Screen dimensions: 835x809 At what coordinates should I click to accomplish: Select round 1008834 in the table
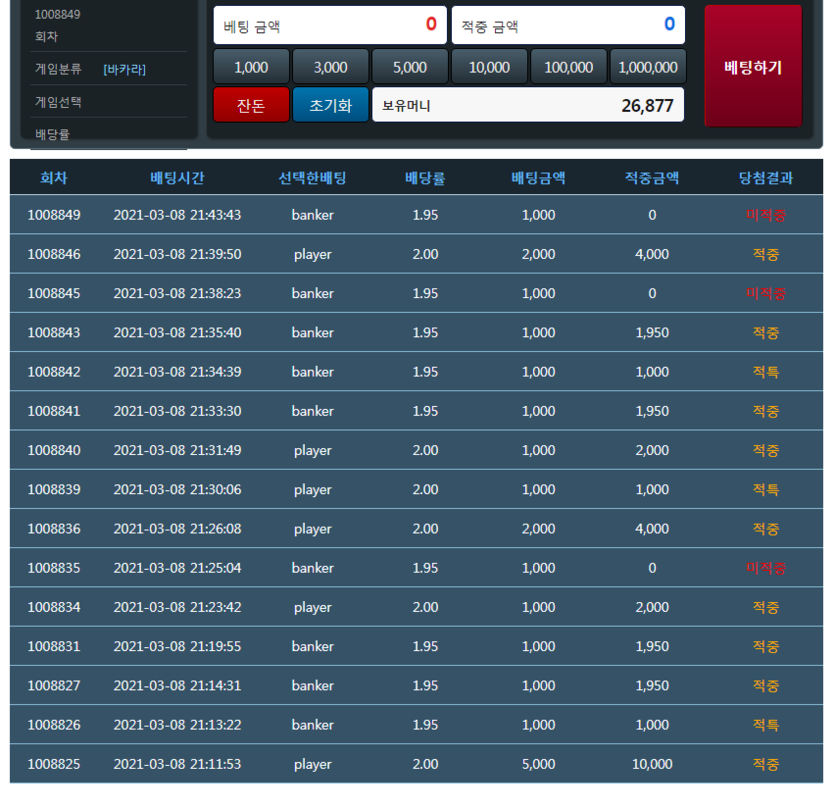coord(54,607)
